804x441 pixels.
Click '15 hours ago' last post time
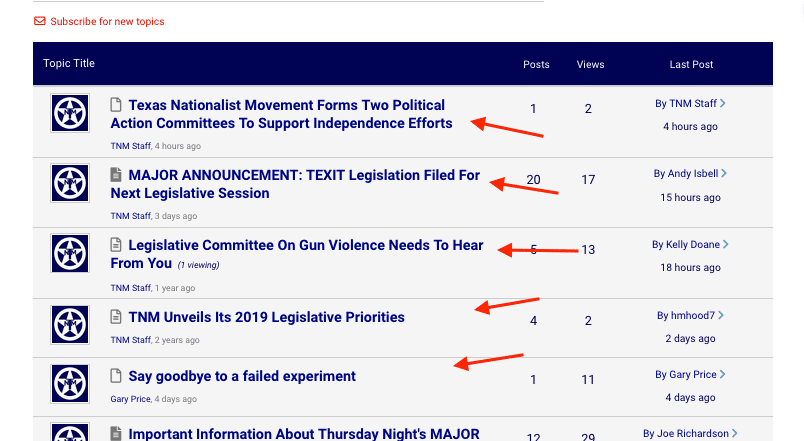tap(690, 197)
